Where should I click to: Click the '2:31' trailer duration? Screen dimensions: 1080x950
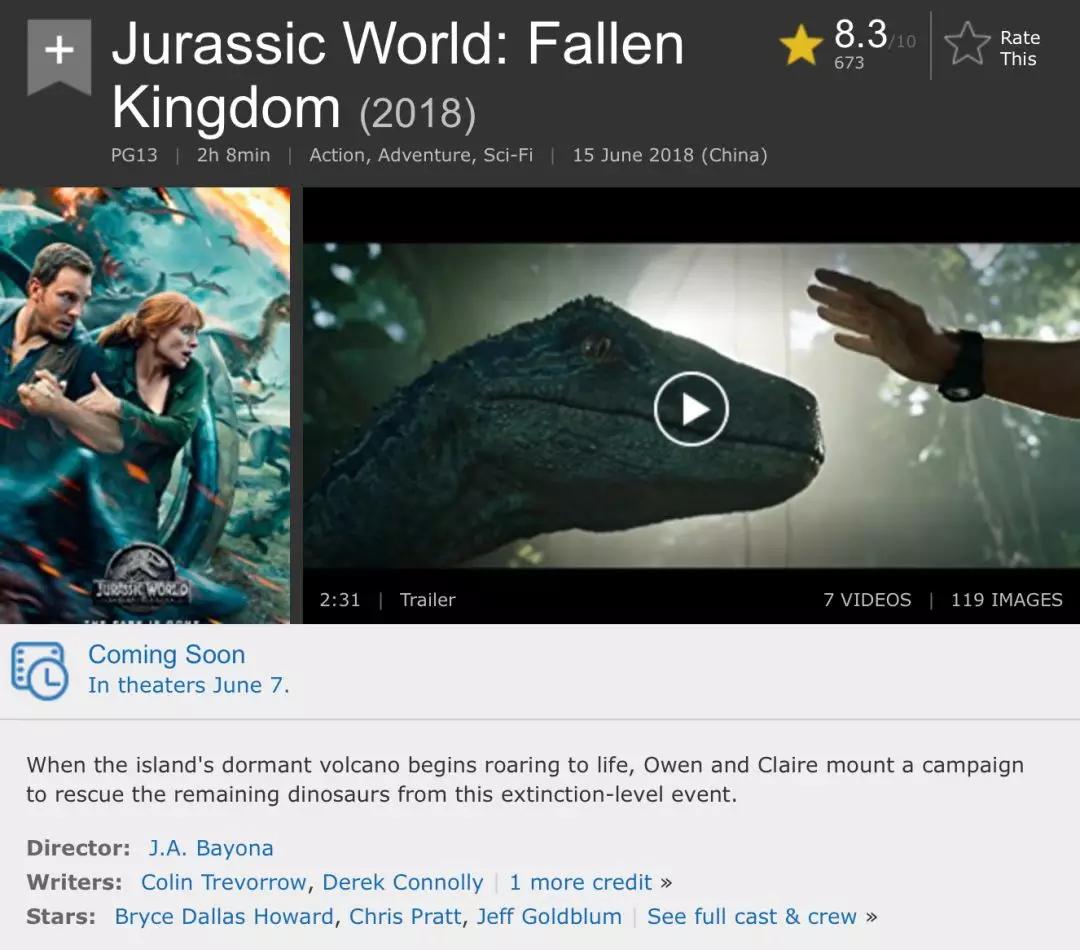click(x=340, y=600)
